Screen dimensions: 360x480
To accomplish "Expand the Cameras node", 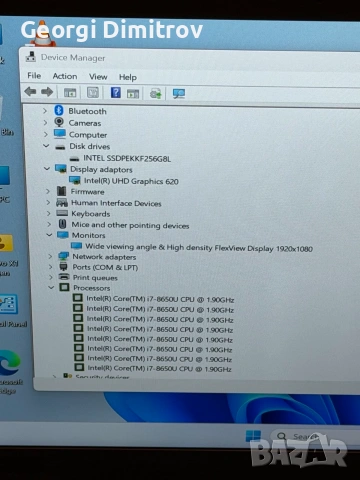I will [45, 123].
